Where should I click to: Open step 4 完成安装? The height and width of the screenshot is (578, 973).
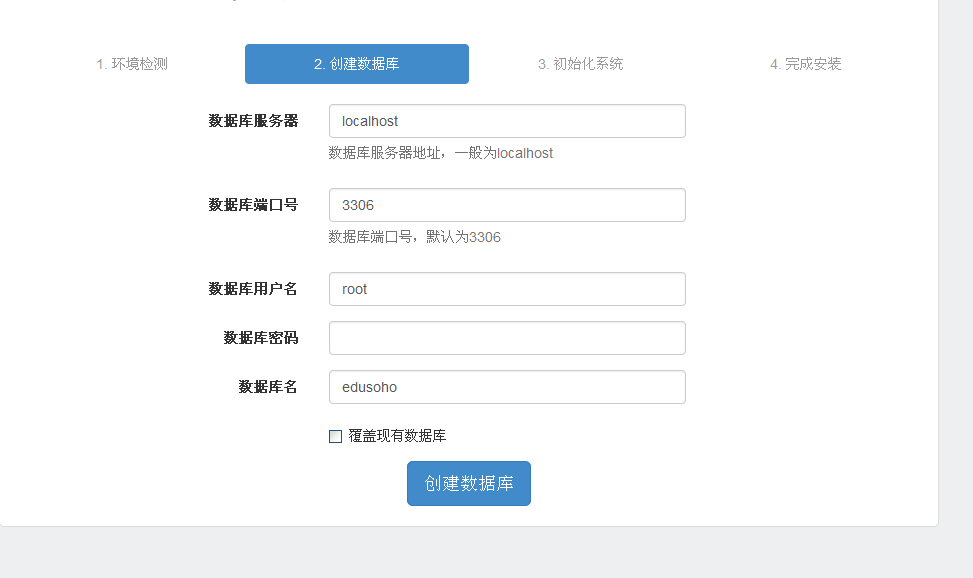coord(805,64)
